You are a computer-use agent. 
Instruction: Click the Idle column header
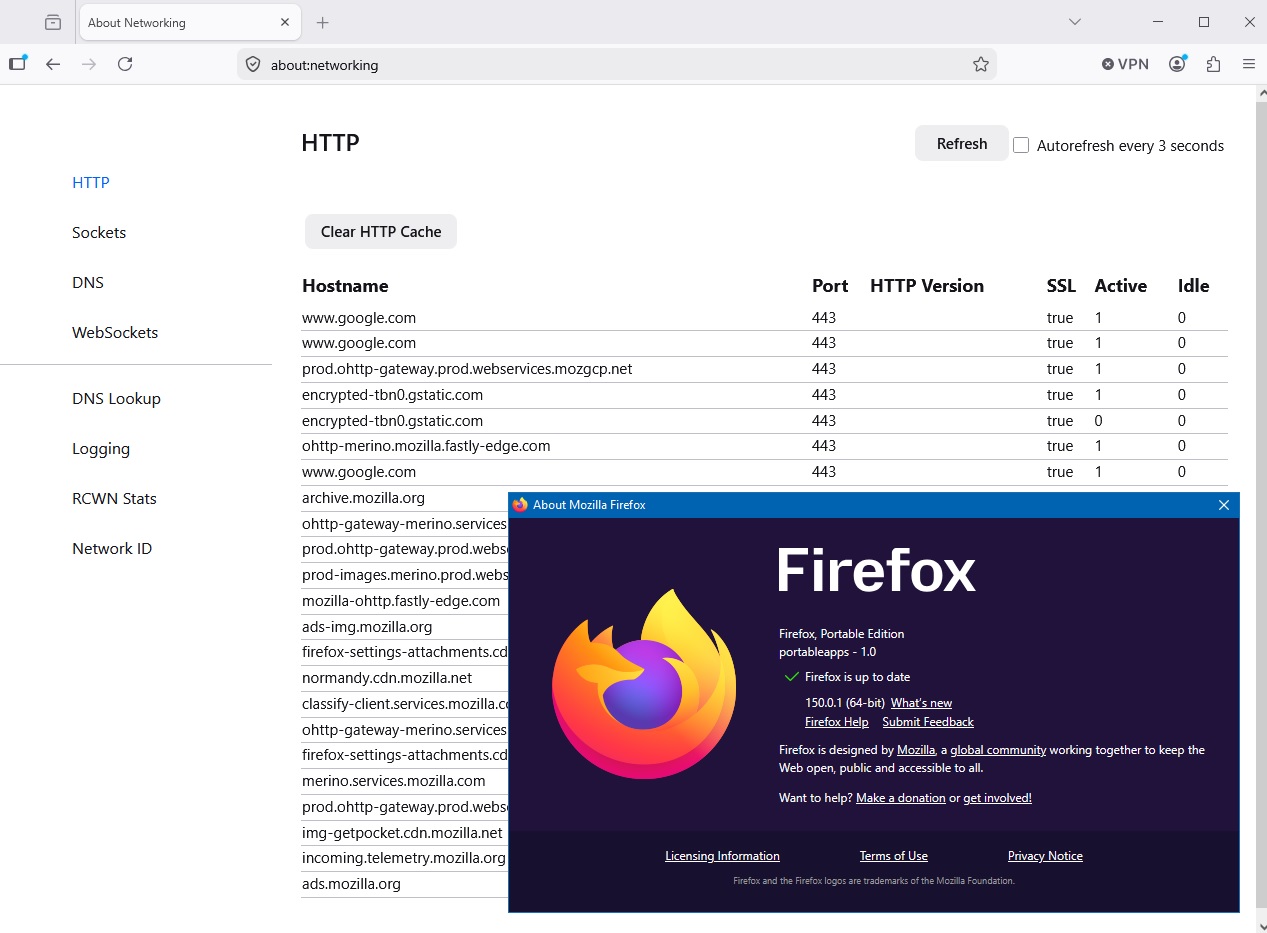coord(1193,286)
